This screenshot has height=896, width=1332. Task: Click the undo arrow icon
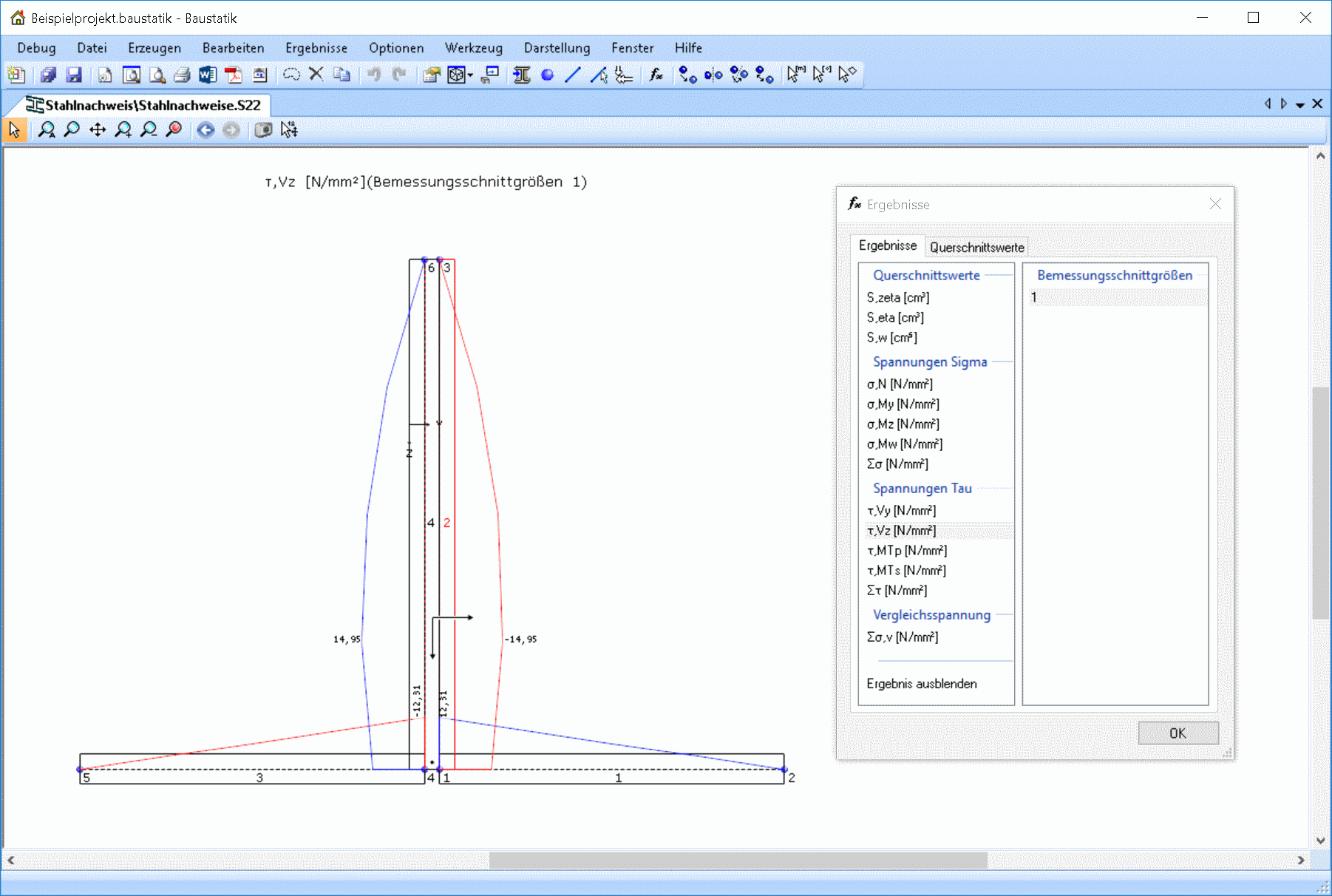pyautogui.click(x=374, y=75)
